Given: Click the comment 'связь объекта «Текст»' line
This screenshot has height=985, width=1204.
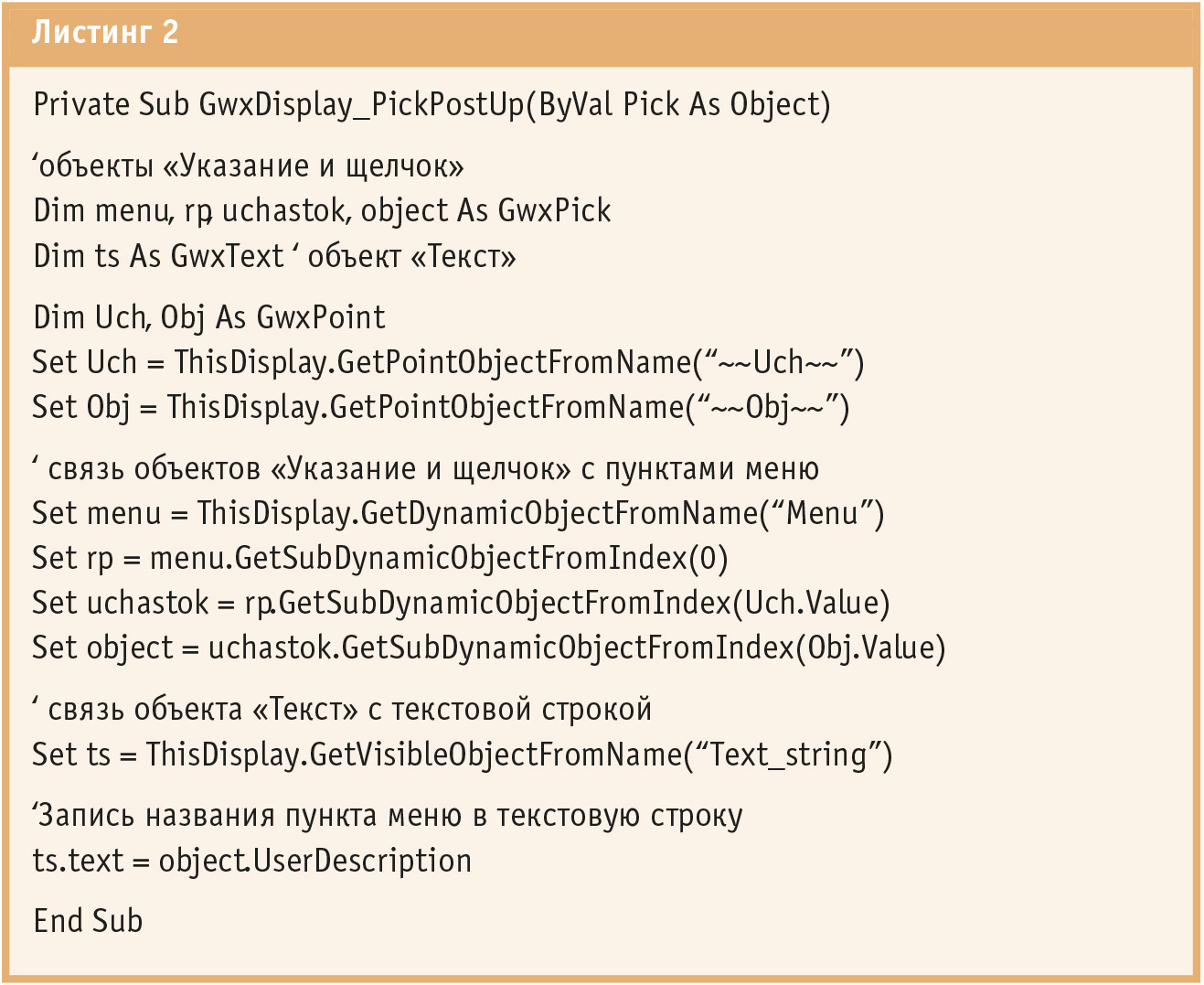Looking at the screenshot, I should pyautogui.click(x=342, y=710).
